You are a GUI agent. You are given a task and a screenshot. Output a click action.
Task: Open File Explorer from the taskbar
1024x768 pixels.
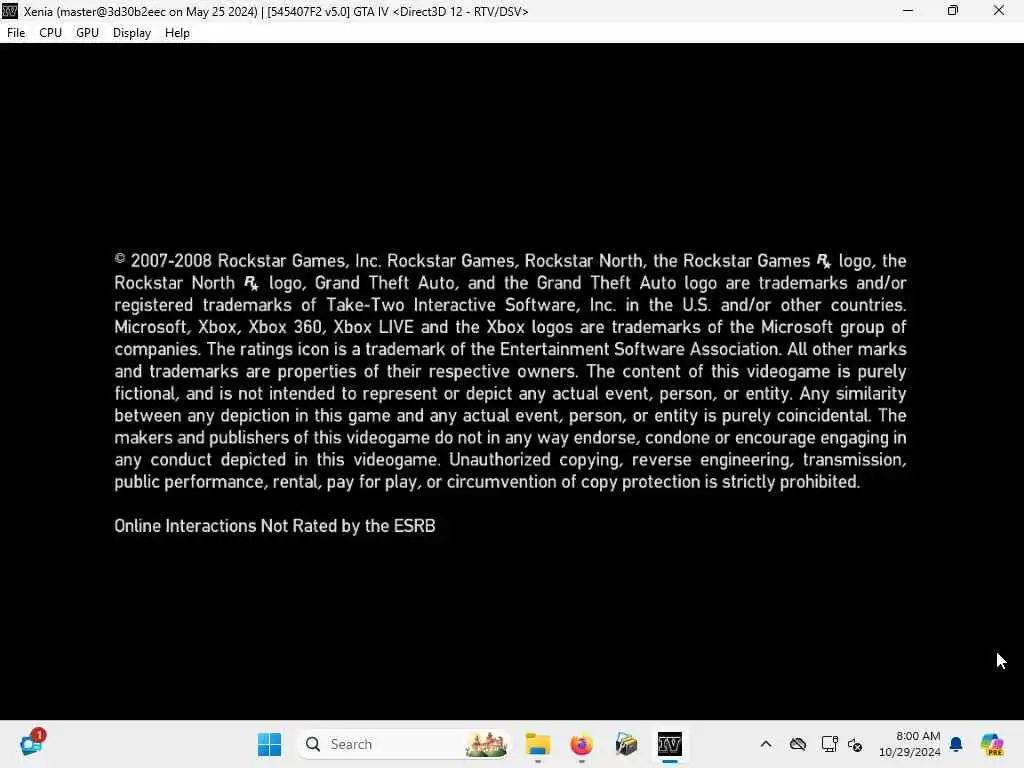pyautogui.click(x=537, y=744)
